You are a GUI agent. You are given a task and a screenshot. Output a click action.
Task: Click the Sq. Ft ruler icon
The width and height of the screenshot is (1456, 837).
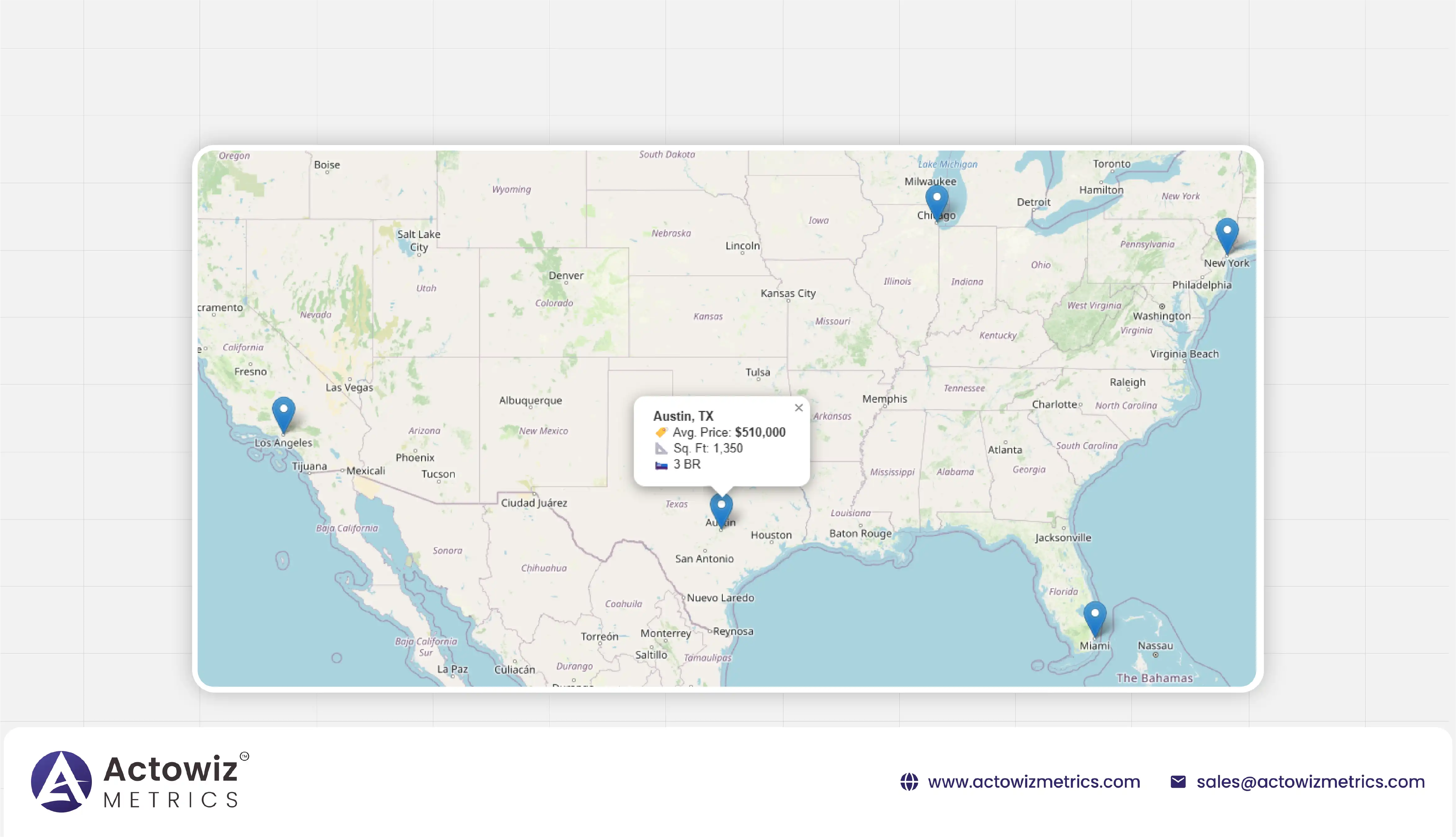click(x=661, y=448)
